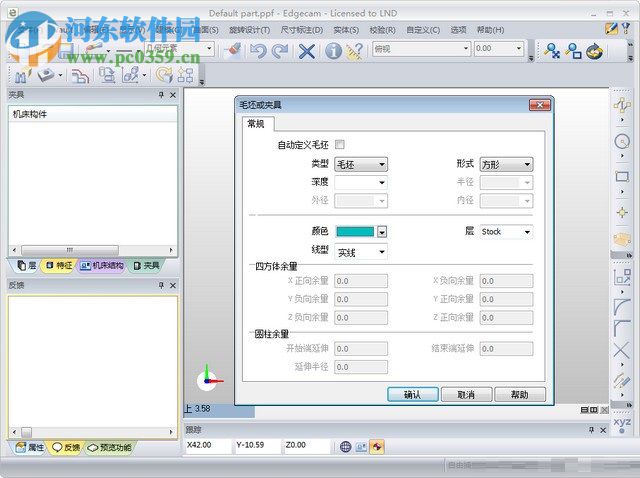Select the rectangle tool in right toolbar

click(622, 177)
